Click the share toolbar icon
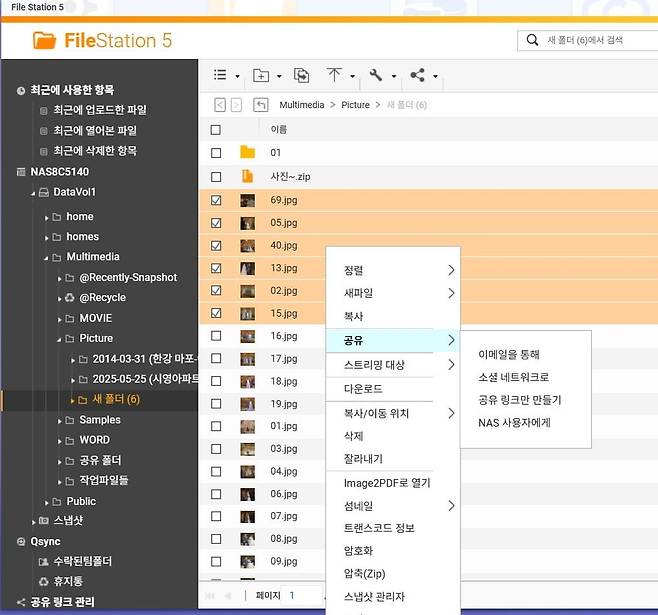 coord(417,75)
